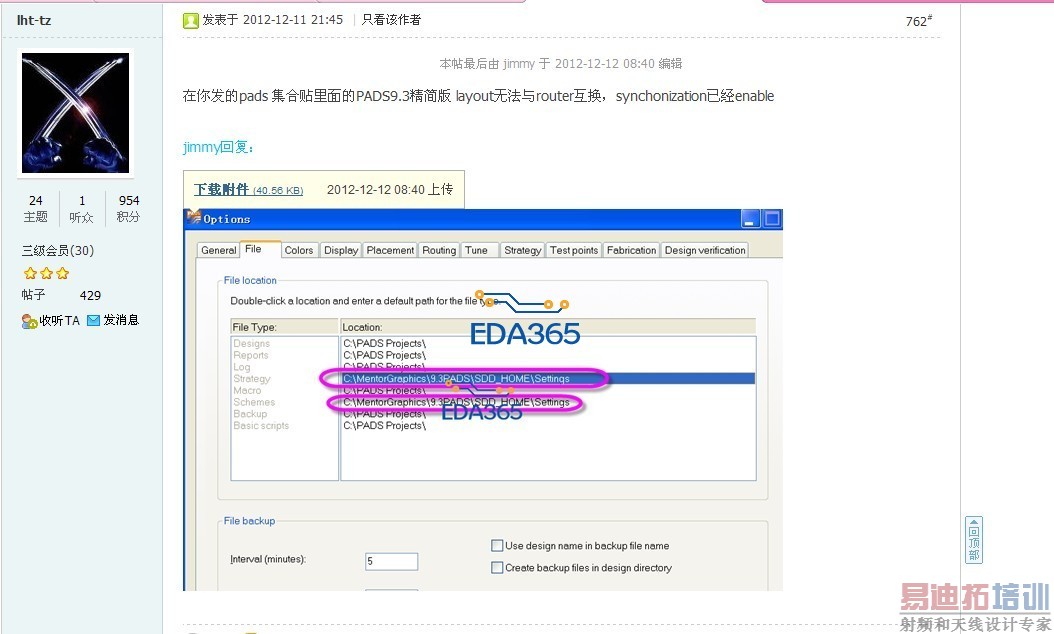Select the Designs location C:\PADS Projects\
This screenshot has width=1054, height=634.
[384, 344]
